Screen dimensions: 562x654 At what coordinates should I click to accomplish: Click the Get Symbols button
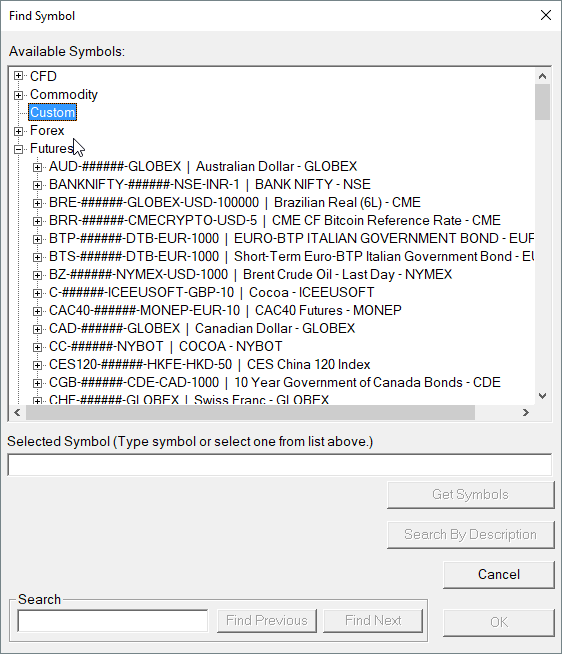(471, 495)
